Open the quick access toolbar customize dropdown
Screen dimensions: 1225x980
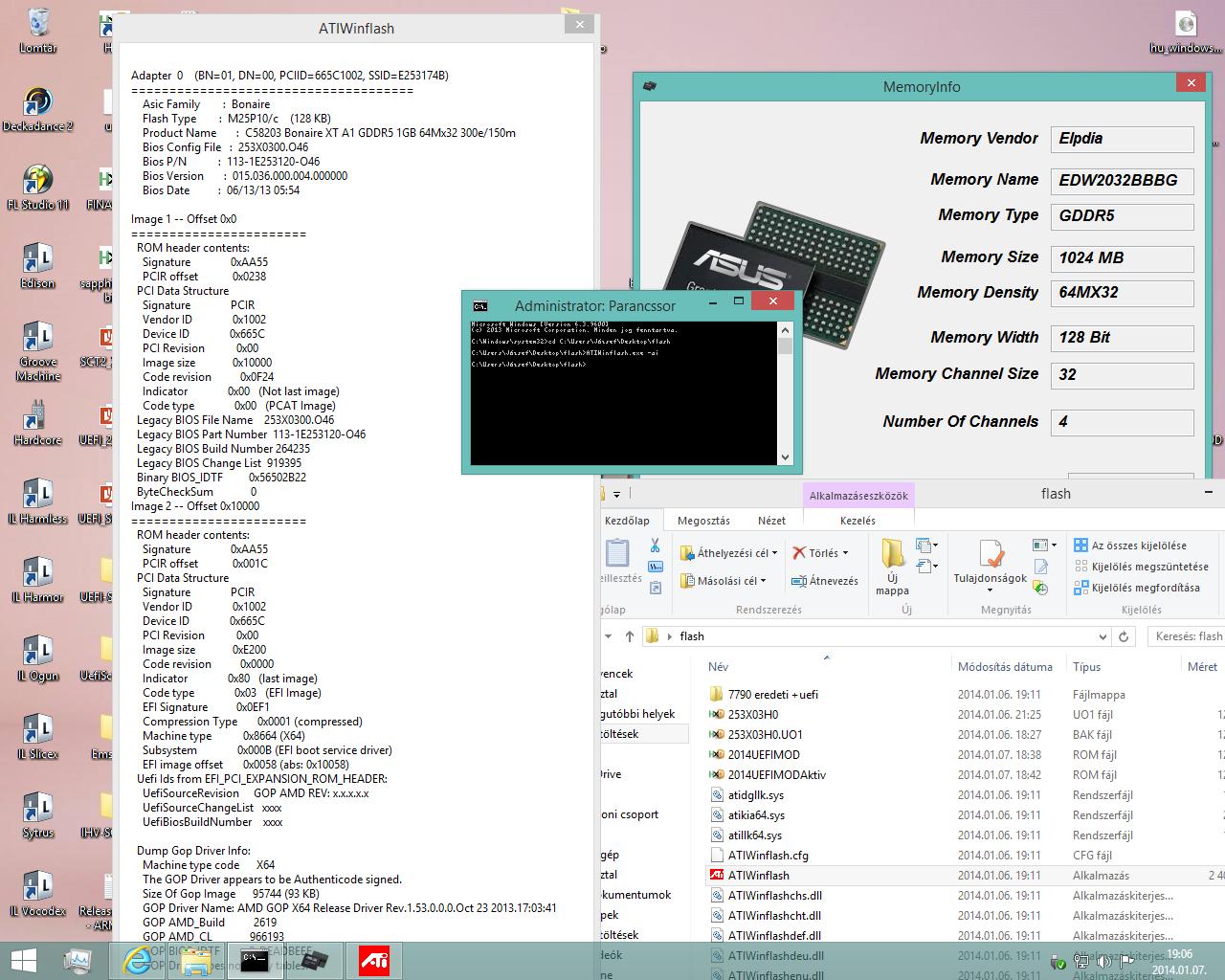(616, 495)
